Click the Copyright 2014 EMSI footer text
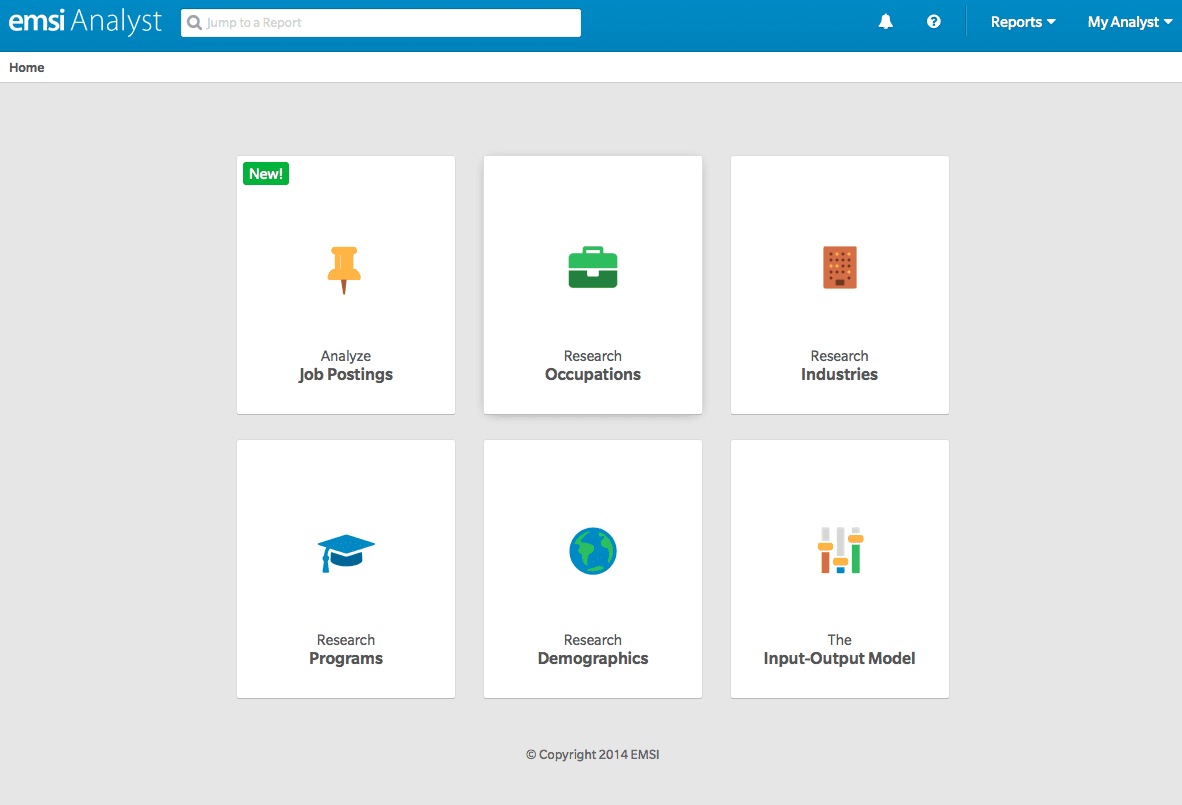The image size is (1182, 805). [592, 755]
